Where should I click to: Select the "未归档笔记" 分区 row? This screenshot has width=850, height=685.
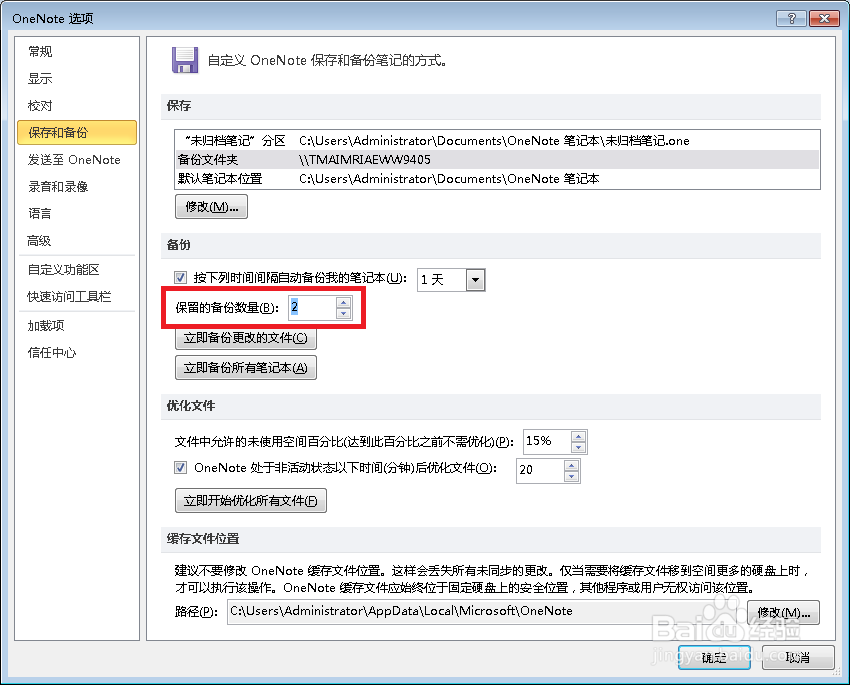point(497,141)
